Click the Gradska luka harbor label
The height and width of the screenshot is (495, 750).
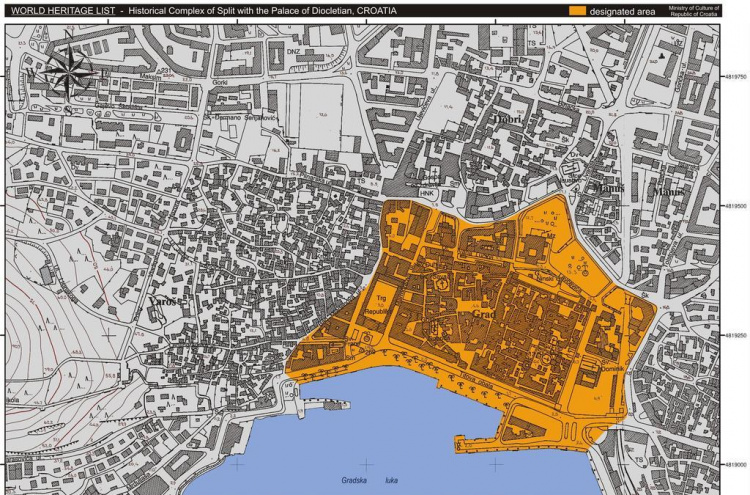[x=365, y=479]
